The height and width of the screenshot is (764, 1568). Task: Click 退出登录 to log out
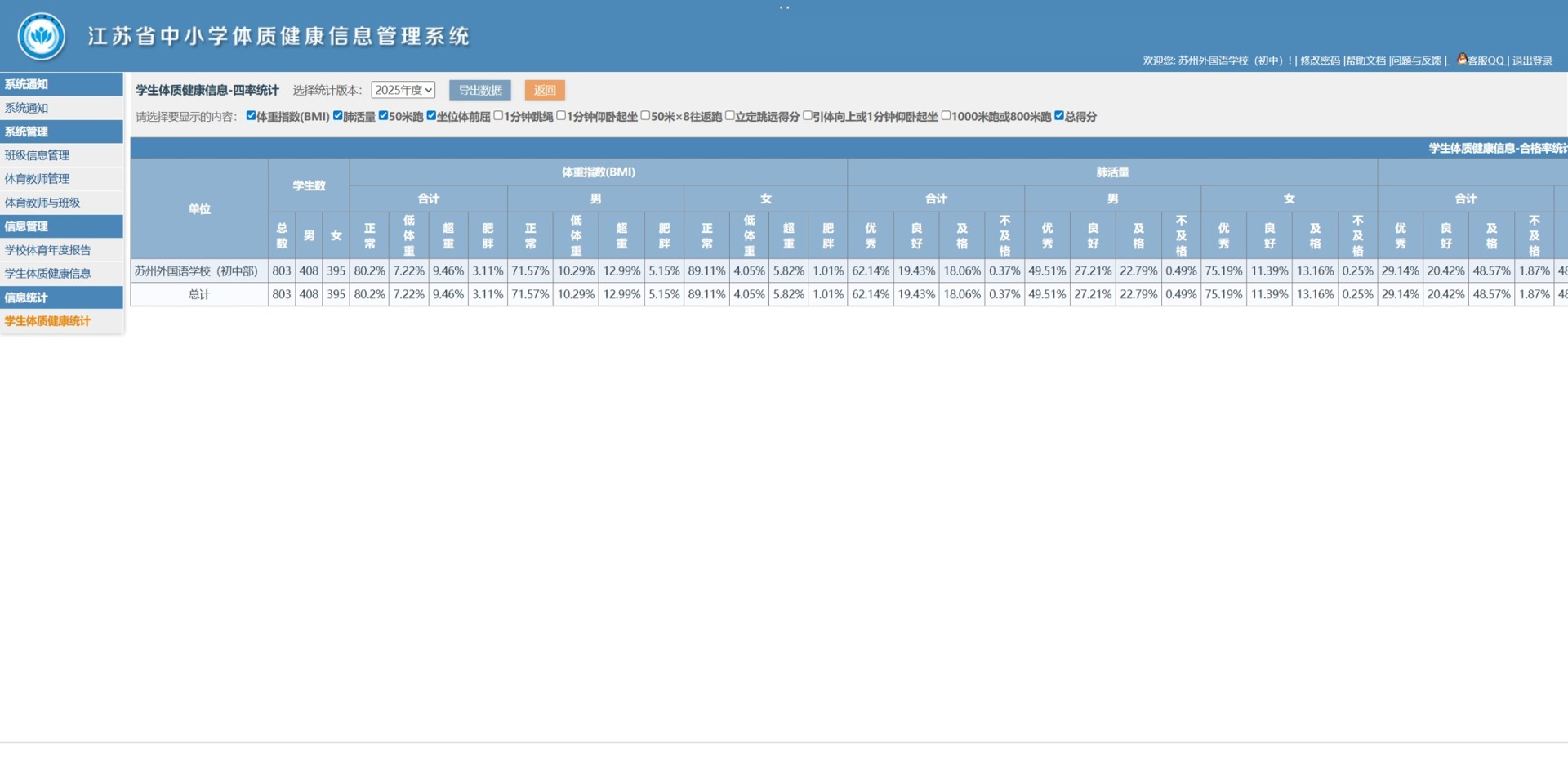point(1532,60)
